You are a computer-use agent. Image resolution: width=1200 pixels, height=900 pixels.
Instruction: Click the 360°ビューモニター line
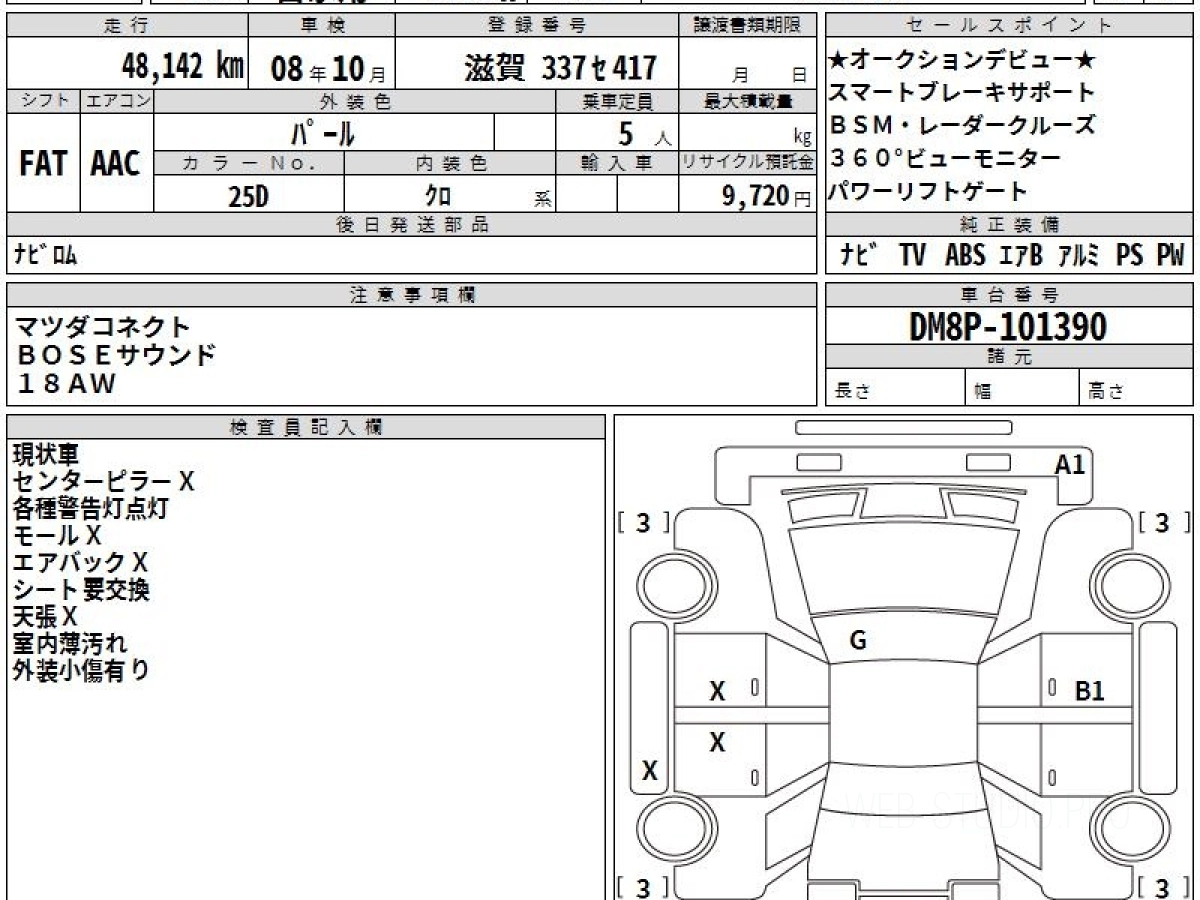click(945, 159)
